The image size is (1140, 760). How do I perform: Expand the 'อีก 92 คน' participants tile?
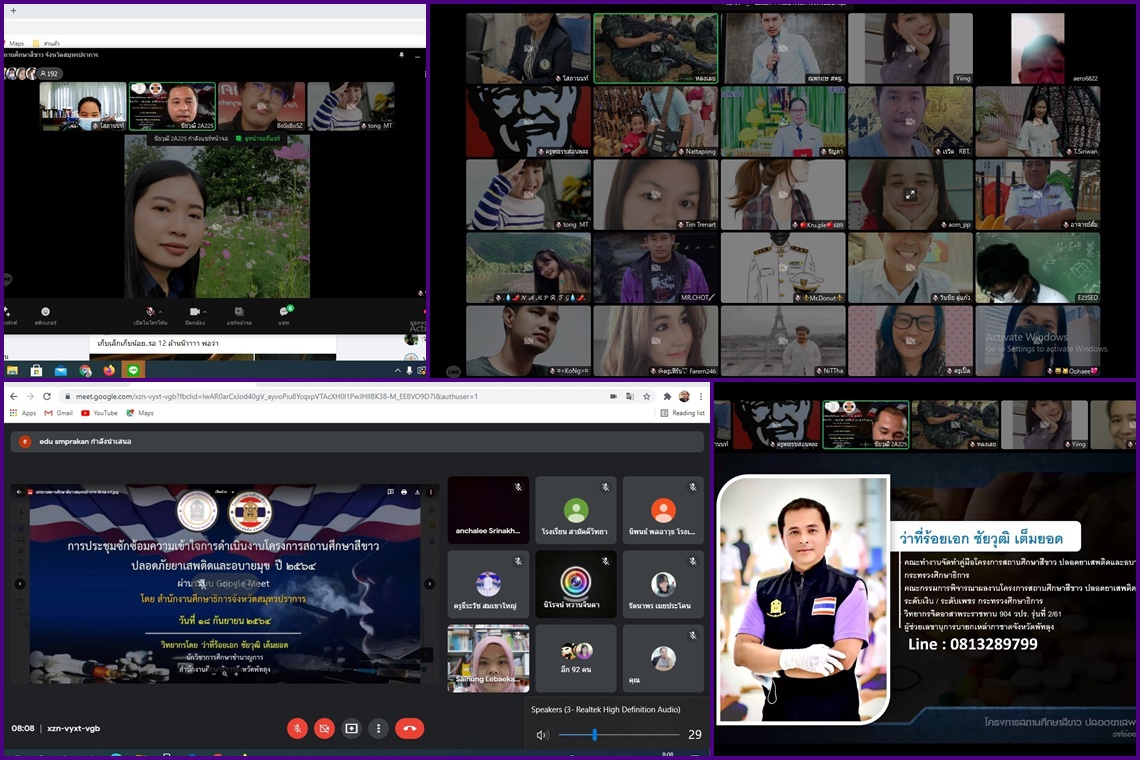pyautogui.click(x=576, y=657)
